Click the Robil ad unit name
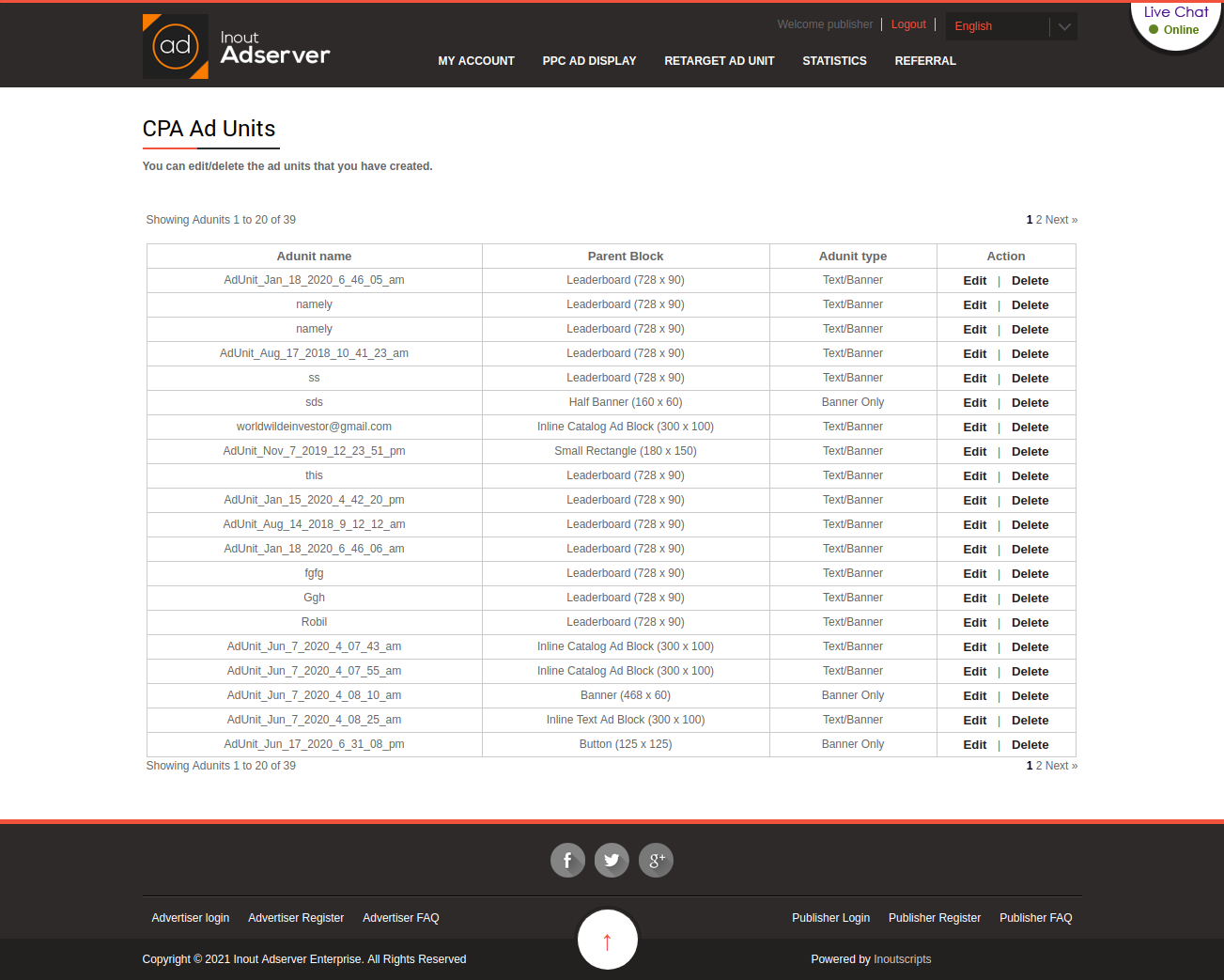 [x=314, y=622]
